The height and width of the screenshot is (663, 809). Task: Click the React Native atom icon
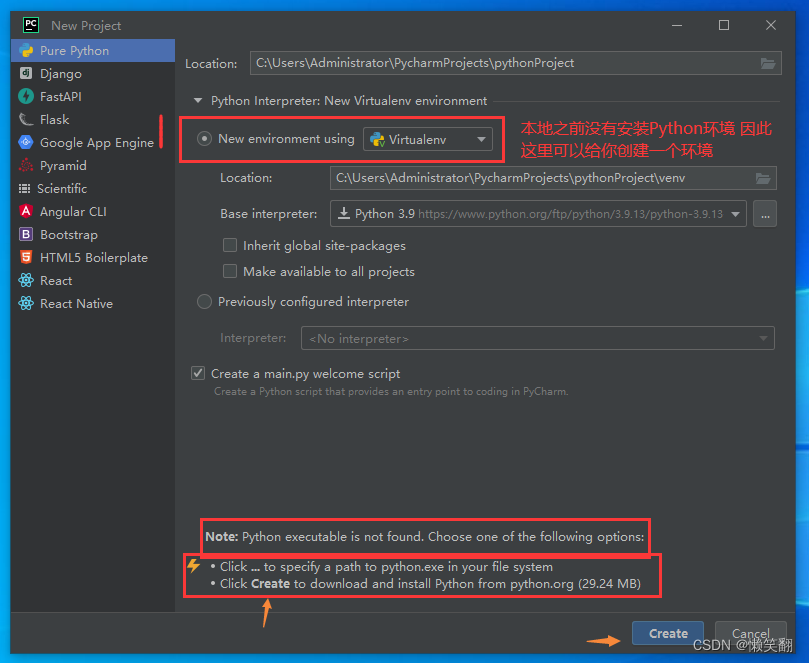click(26, 303)
